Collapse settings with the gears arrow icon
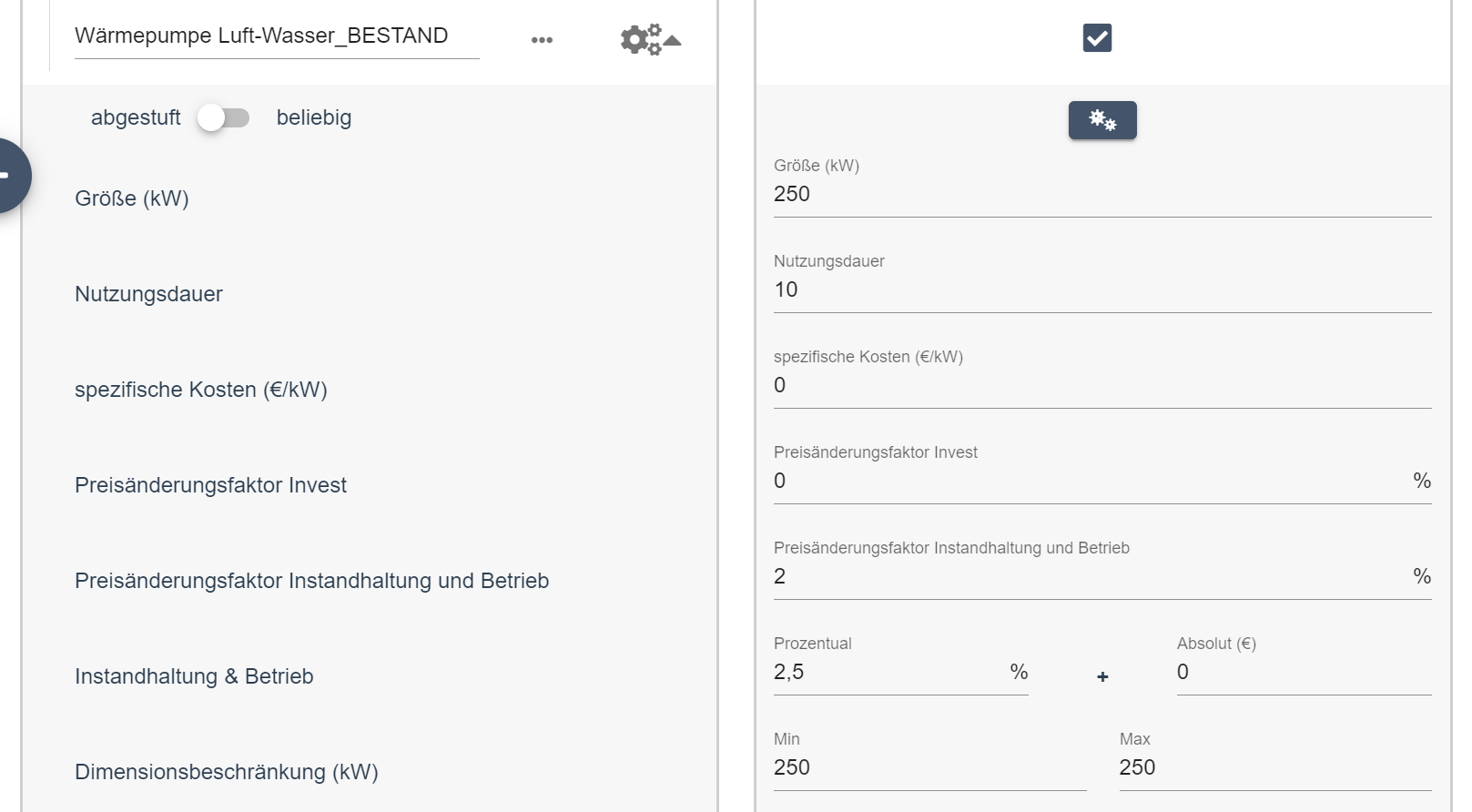 pyautogui.click(x=650, y=39)
